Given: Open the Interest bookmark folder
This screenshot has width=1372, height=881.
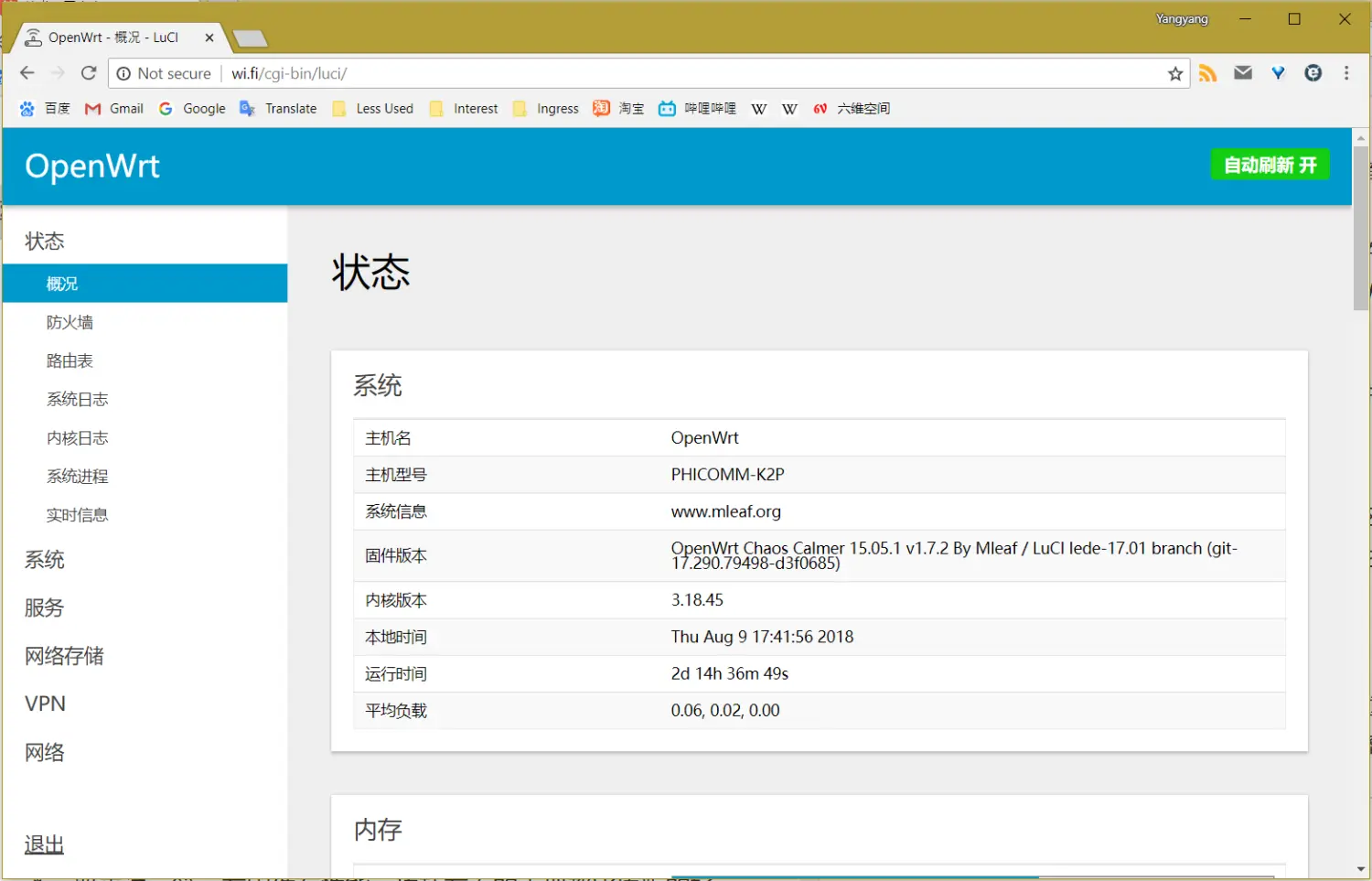Looking at the screenshot, I should click(x=464, y=109).
